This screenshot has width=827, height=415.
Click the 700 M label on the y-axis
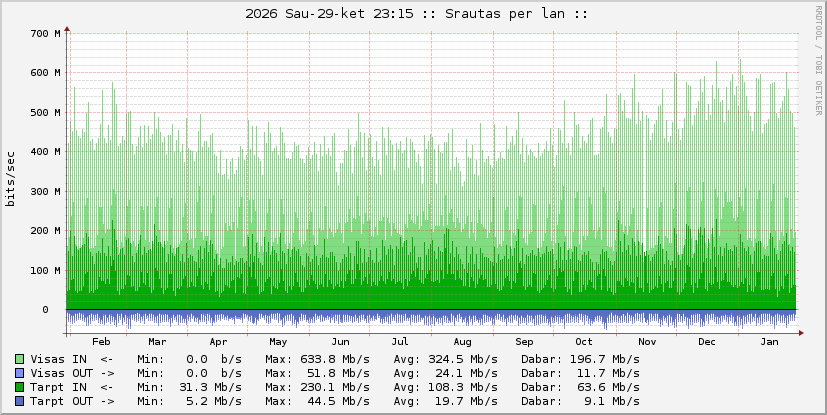(x=45, y=34)
